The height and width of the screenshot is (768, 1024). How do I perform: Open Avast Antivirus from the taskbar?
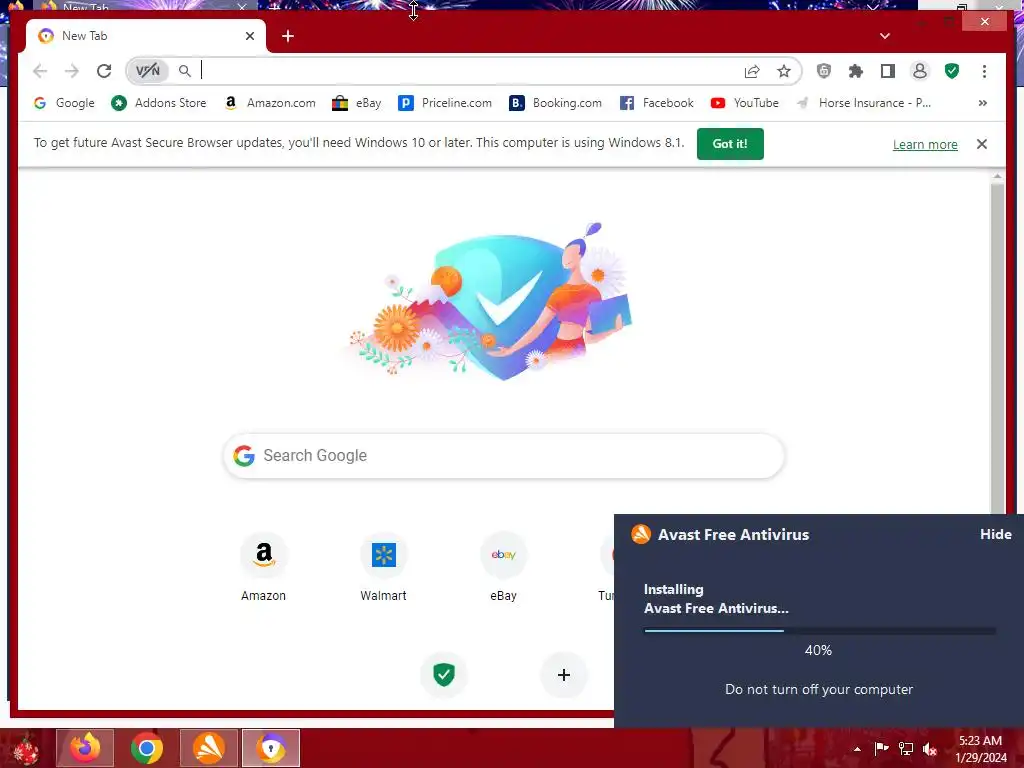[209, 748]
